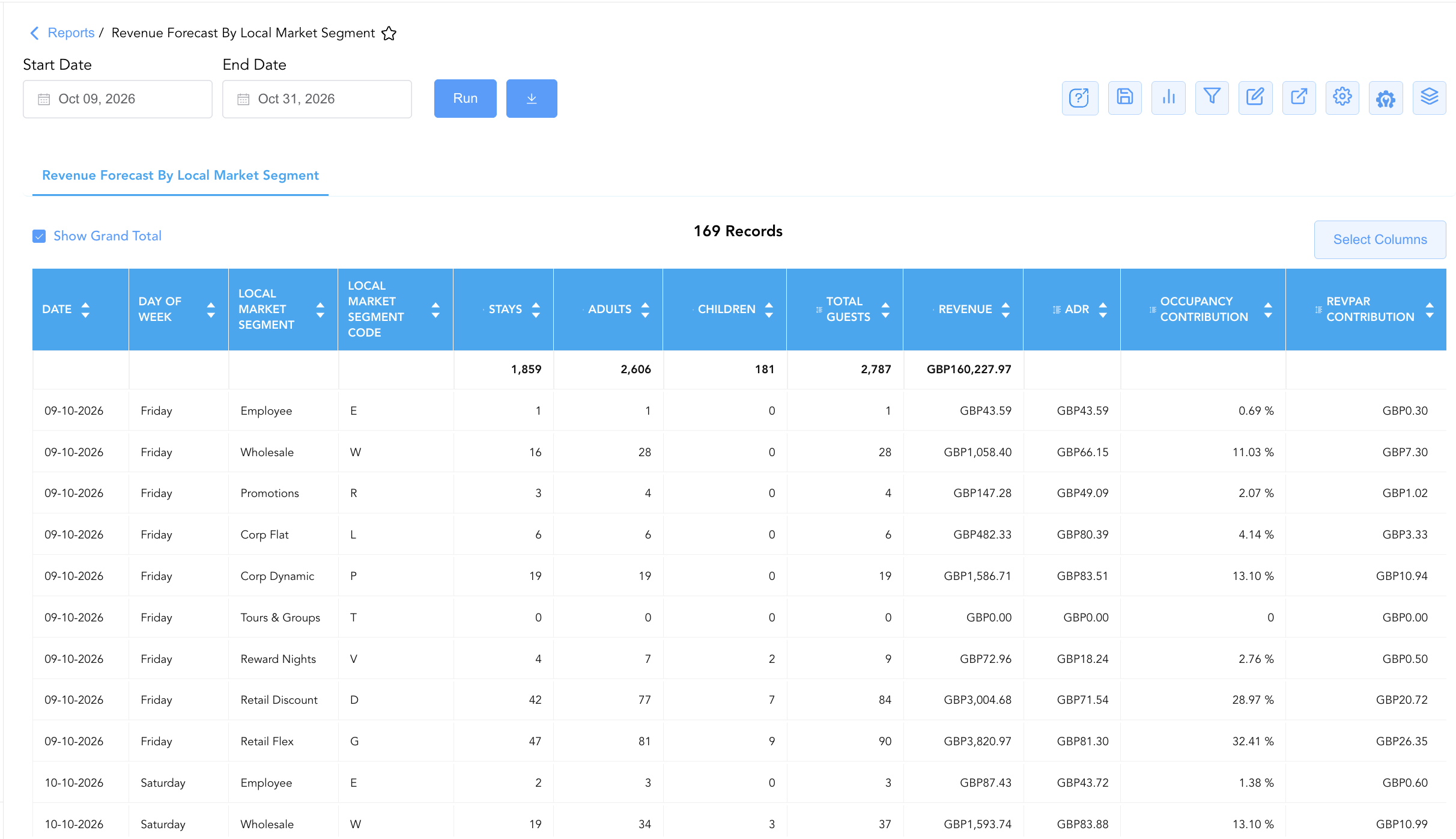Sort by the REVENUE column arrows
1456x839 pixels.
click(x=1006, y=310)
